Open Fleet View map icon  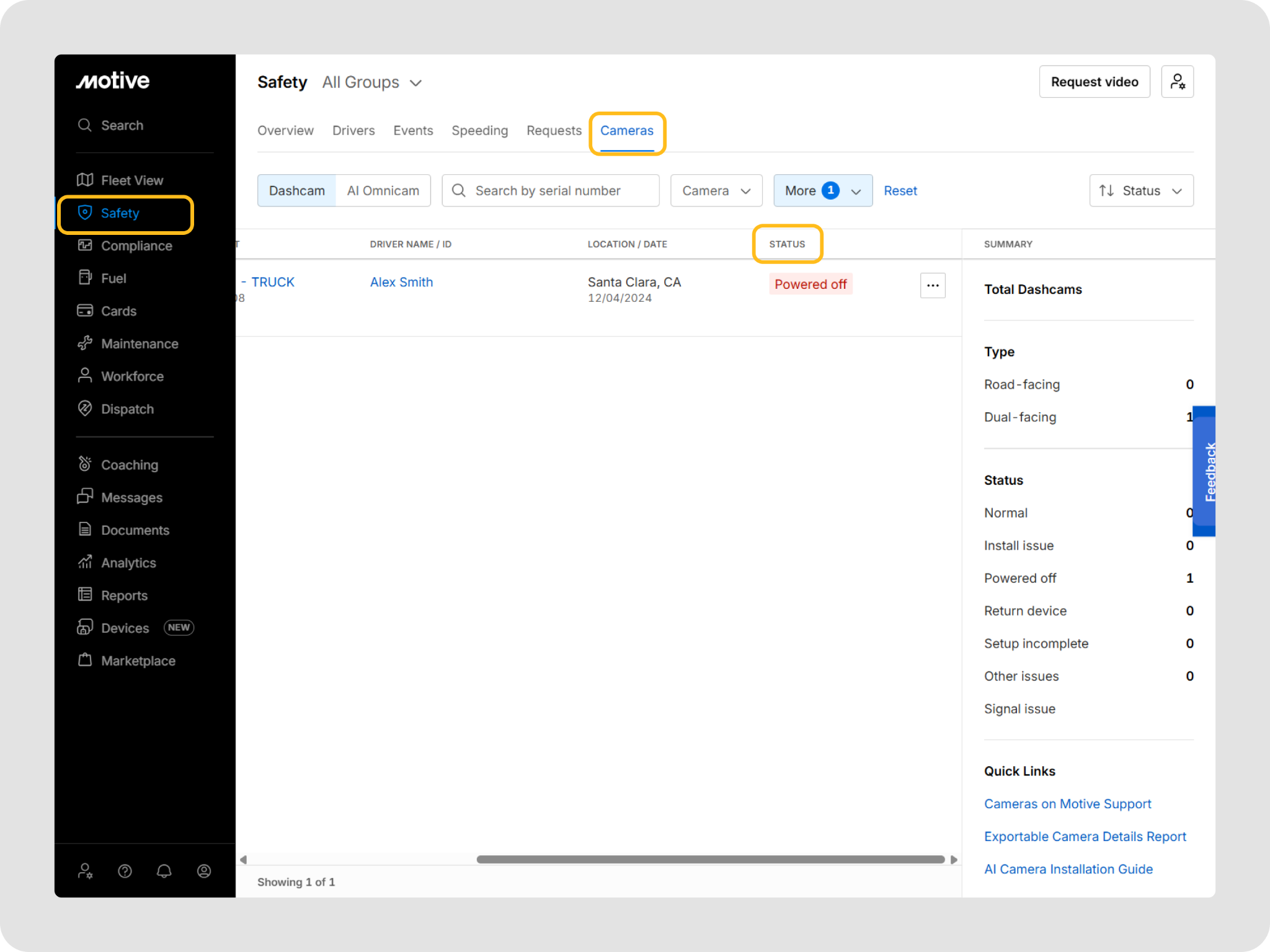85,180
